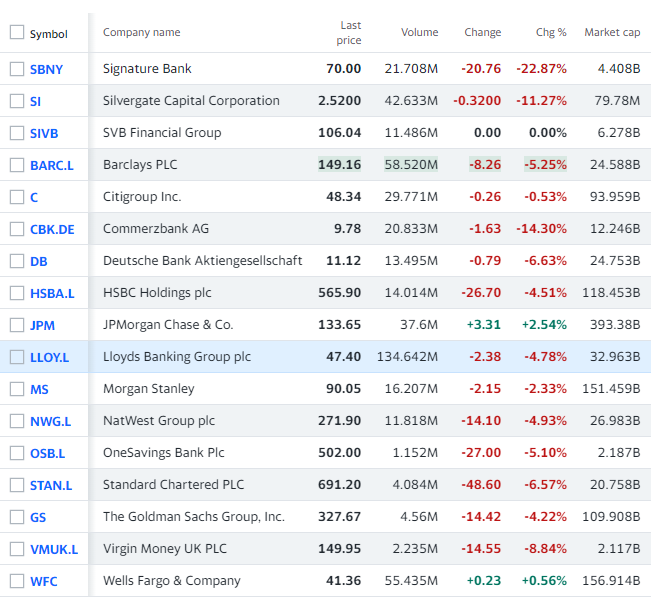The width and height of the screenshot is (651, 612).
Task: Click the Signature Bank company name
Action: [147, 69]
